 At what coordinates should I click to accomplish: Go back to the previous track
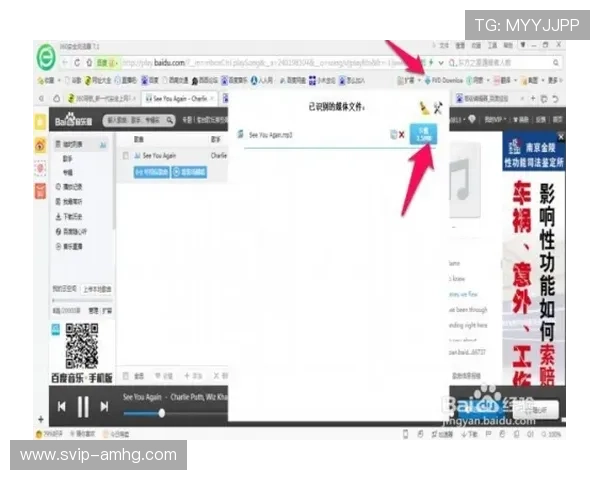(x=62, y=406)
